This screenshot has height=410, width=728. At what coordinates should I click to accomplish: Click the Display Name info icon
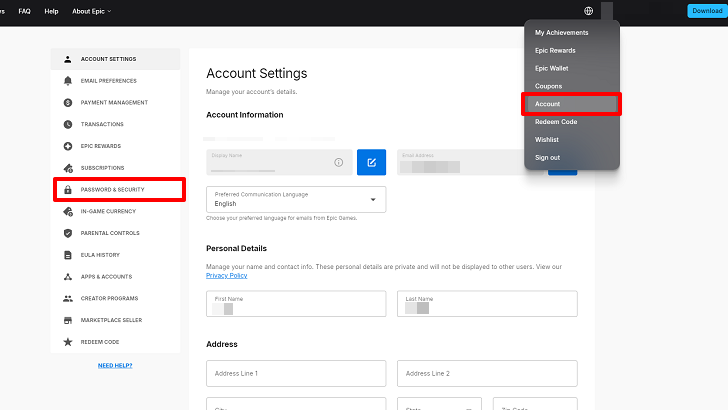pos(338,162)
